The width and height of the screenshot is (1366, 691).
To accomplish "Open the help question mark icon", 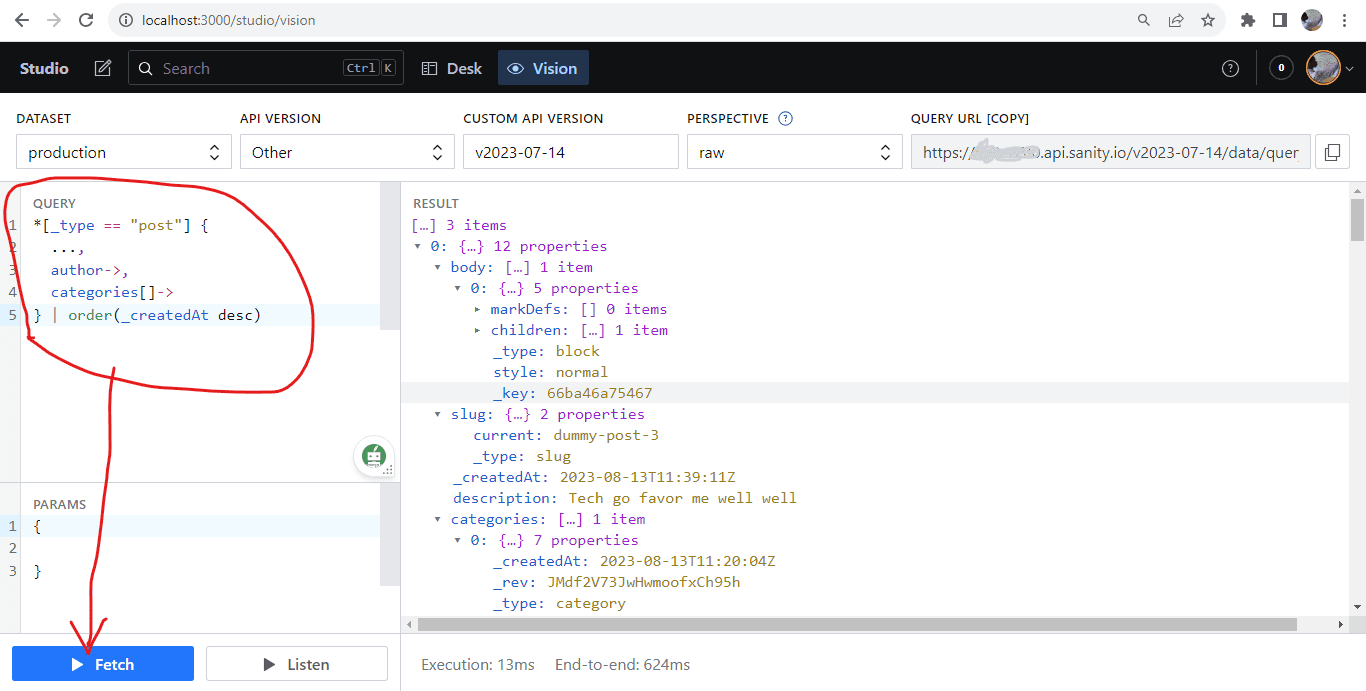I will (1231, 68).
